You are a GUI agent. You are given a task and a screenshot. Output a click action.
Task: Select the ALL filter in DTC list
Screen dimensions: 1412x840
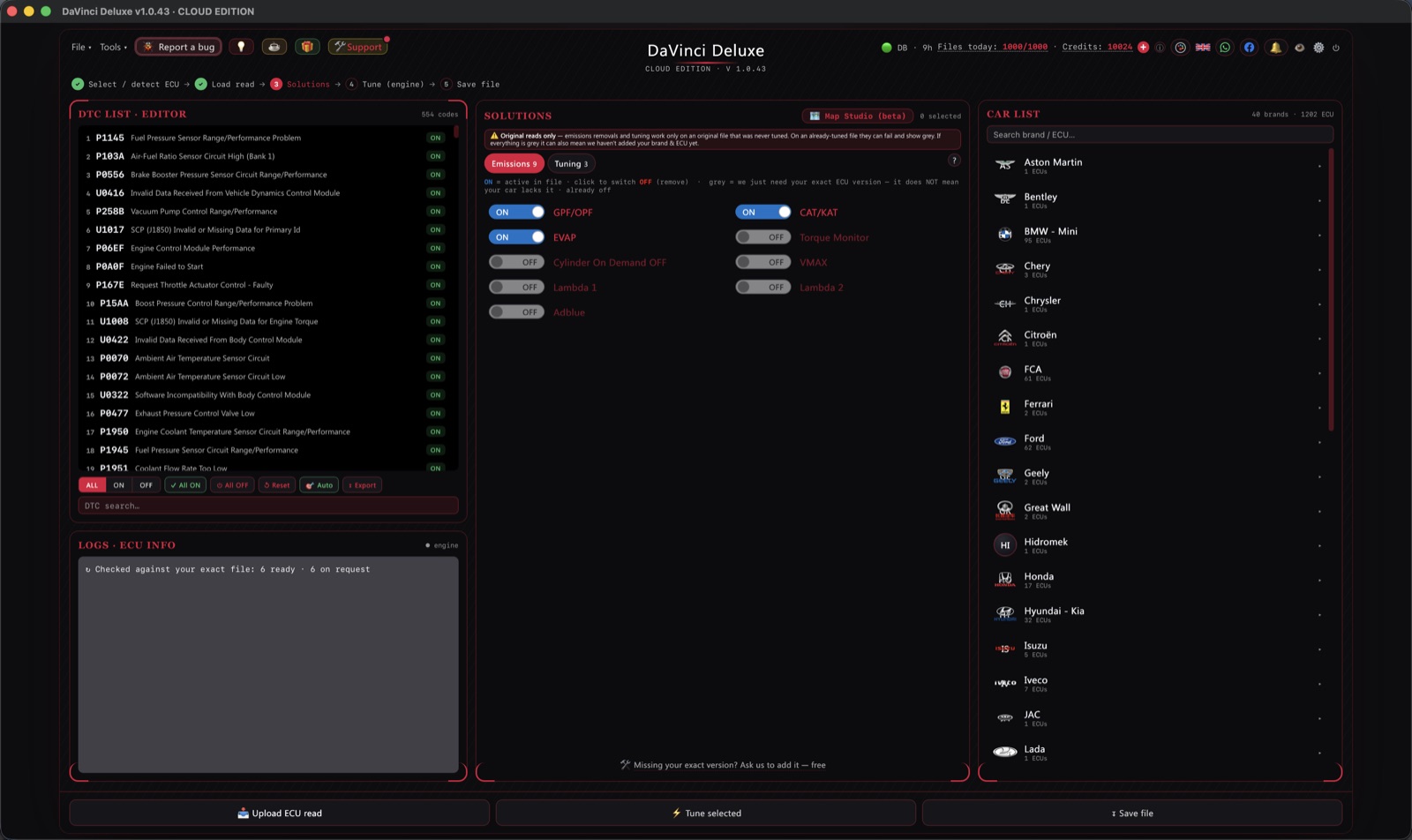pyautogui.click(x=92, y=485)
